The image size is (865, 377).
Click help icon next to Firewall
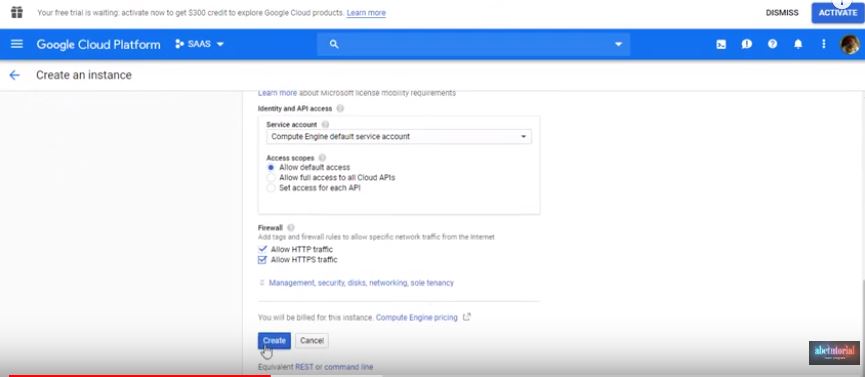coord(291,227)
